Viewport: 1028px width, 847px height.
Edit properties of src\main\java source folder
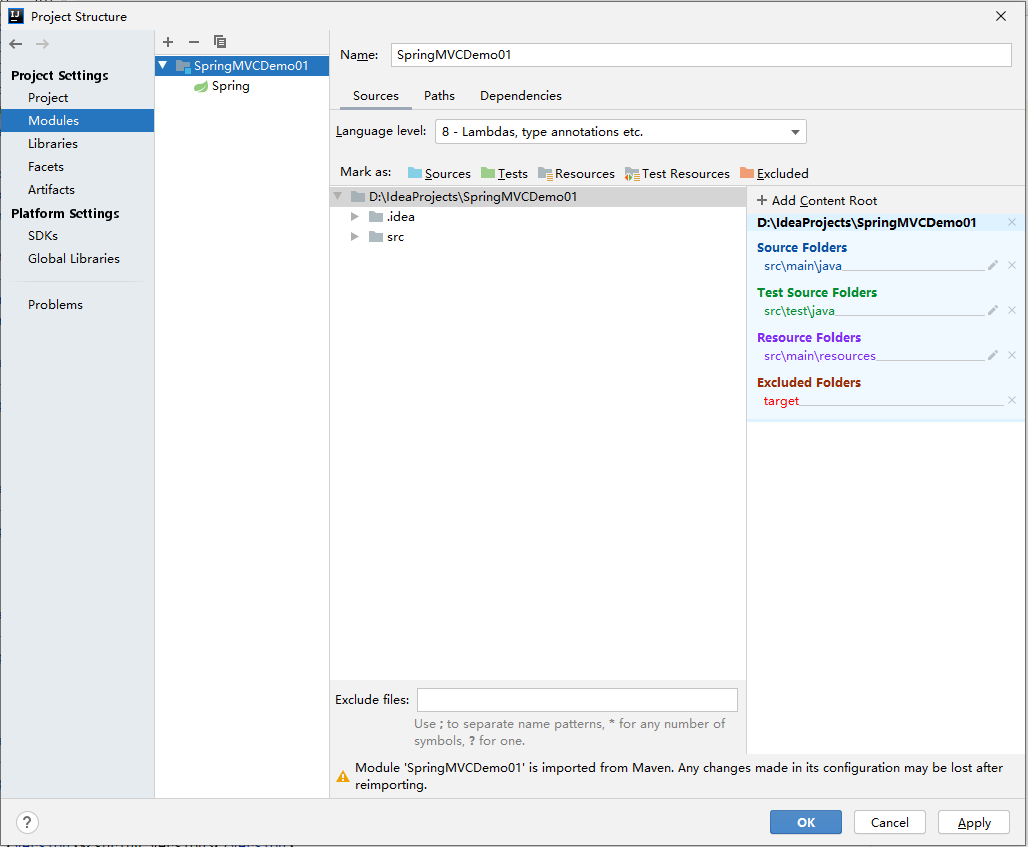click(x=993, y=266)
